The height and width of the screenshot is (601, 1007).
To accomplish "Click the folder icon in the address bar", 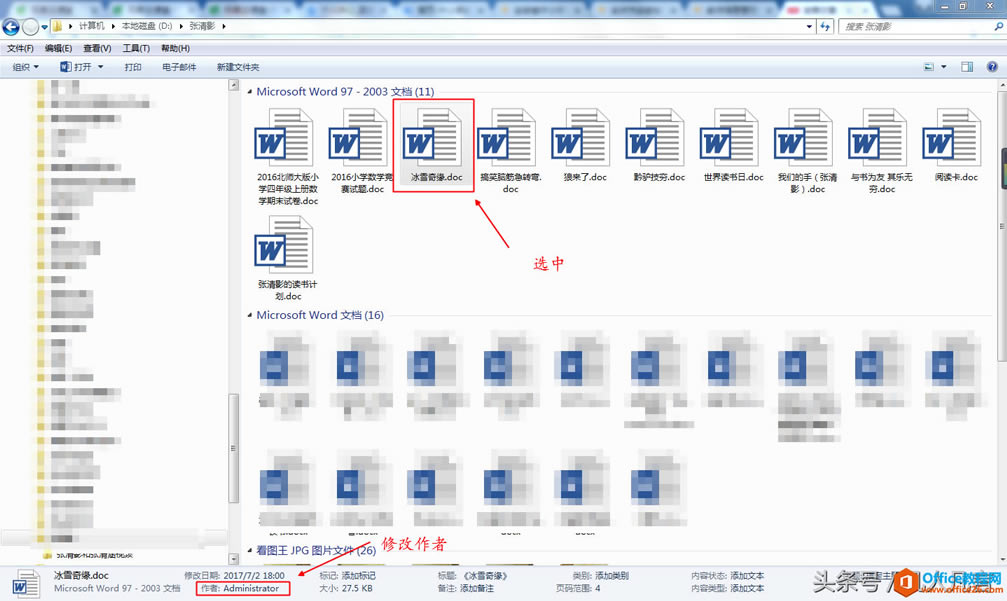I will pos(57,26).
